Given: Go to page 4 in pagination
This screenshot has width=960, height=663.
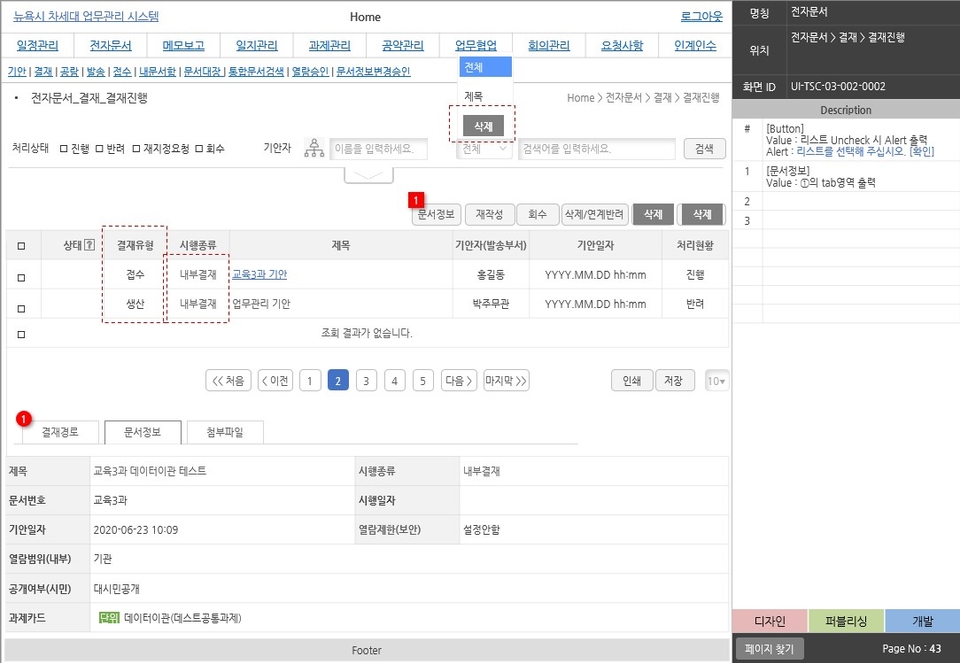Looking at the screenshot, I should (393, 380).
